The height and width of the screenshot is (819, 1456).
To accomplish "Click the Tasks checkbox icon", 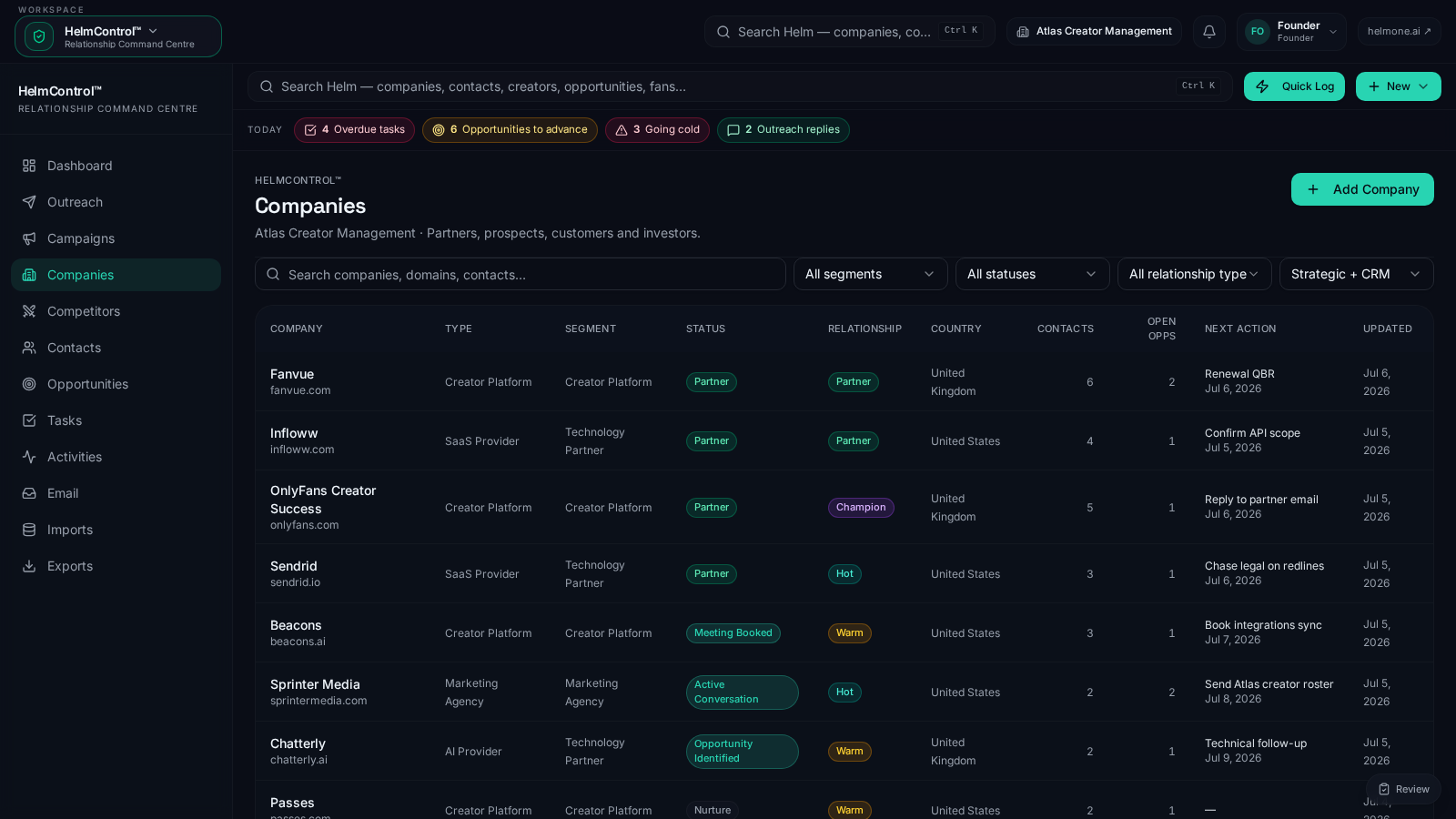I will 29,420.
